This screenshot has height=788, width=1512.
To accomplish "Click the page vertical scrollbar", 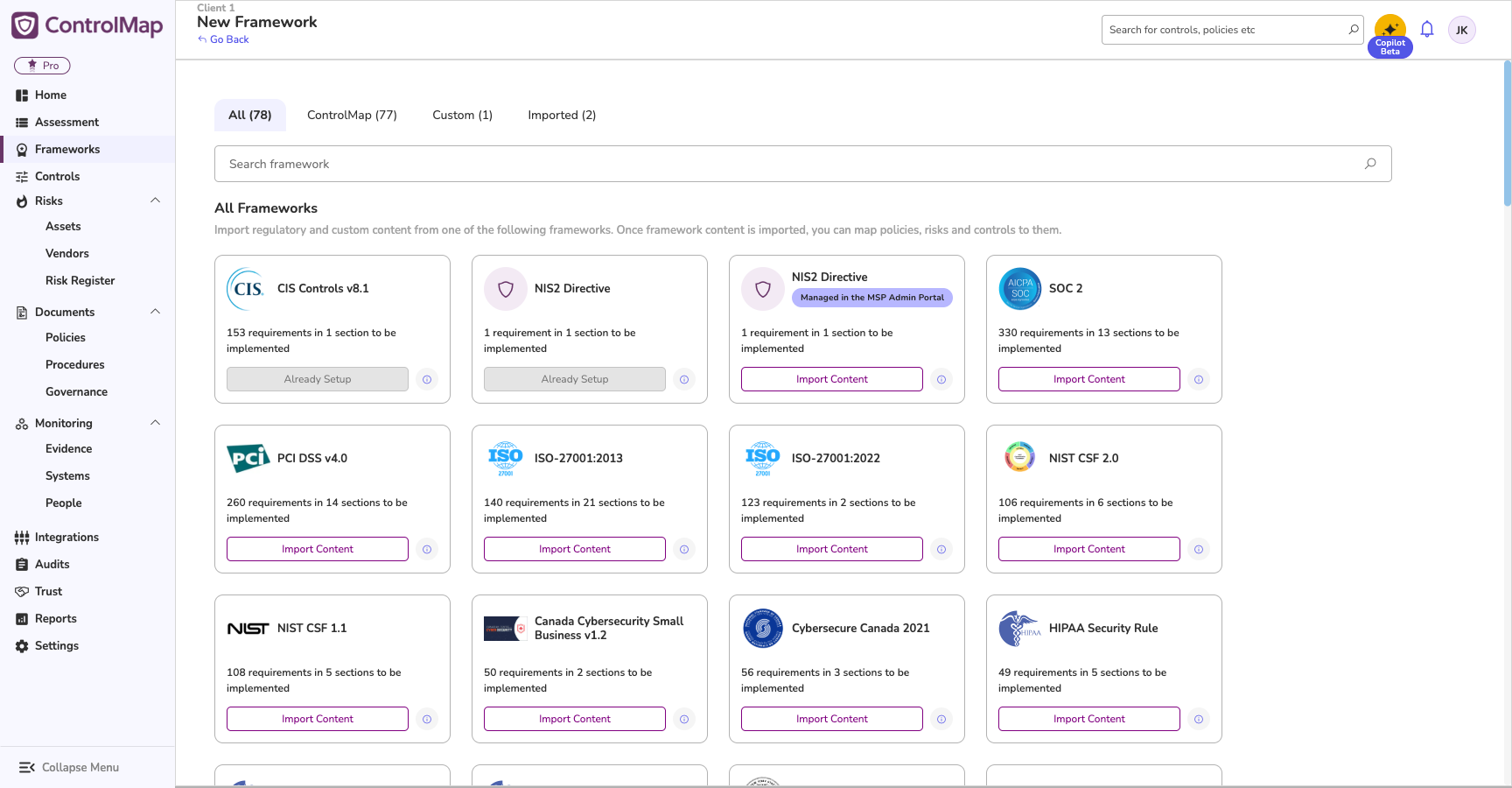I will point(1507,133).
